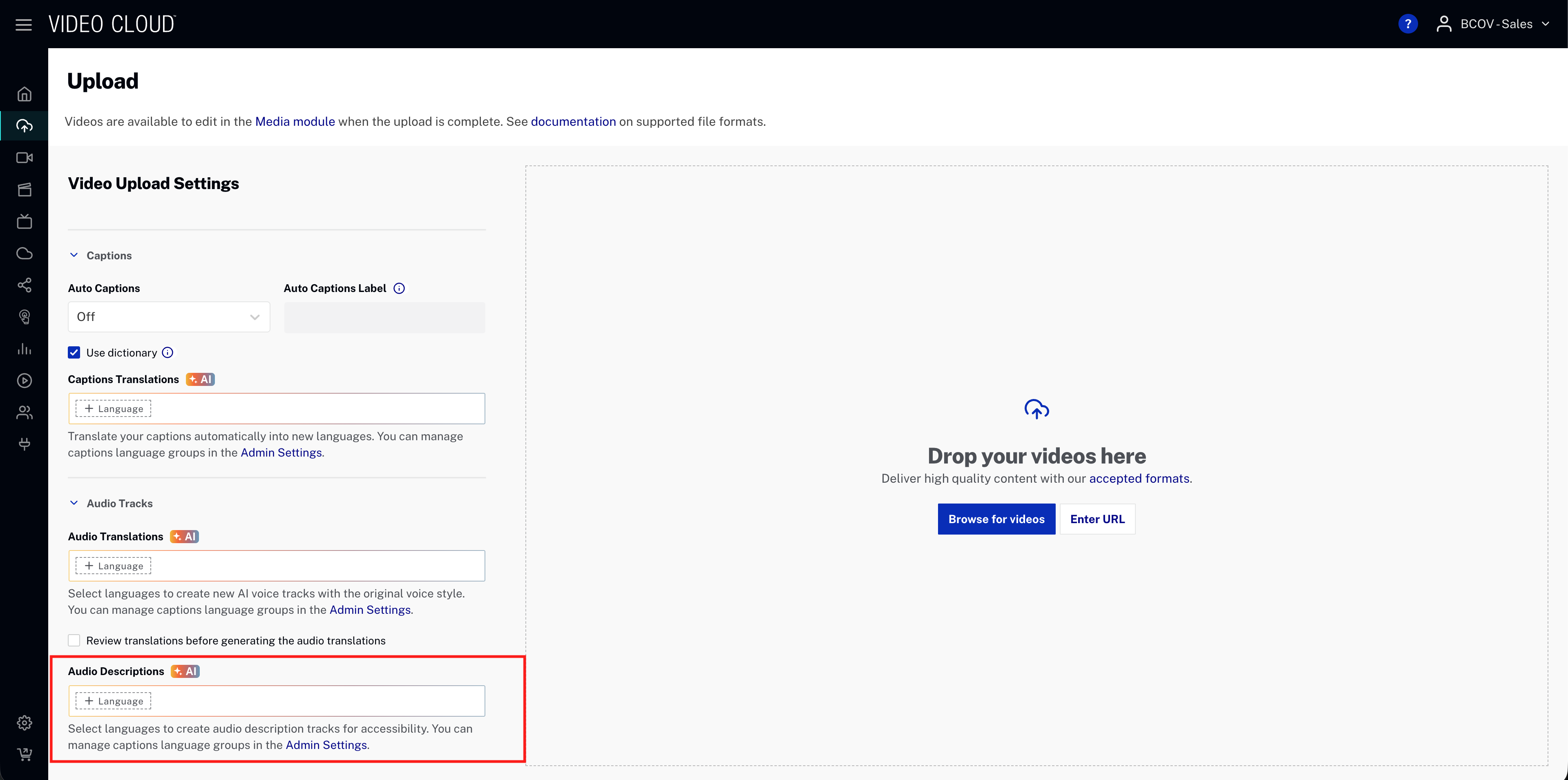Open the info tooltip beside Auto Captions Label
Image resolution: width=1568 pixels, height=780 pixels.
(399, 288)
